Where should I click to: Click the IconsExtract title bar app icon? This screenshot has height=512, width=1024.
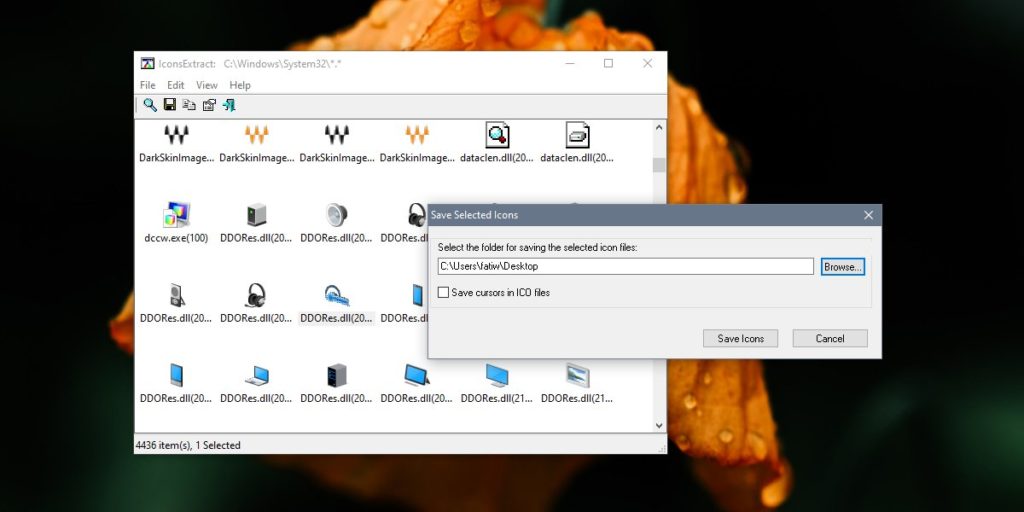point(148,63)
